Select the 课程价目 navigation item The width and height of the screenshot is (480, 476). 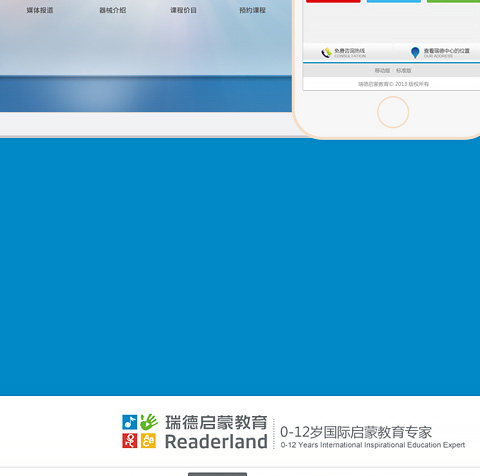click(x=183, y=10)
